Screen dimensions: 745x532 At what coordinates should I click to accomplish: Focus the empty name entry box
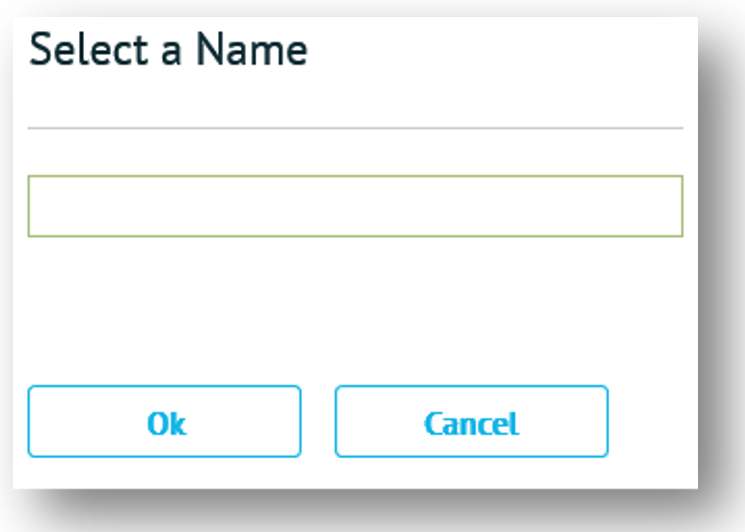click(x=355, y=207)
